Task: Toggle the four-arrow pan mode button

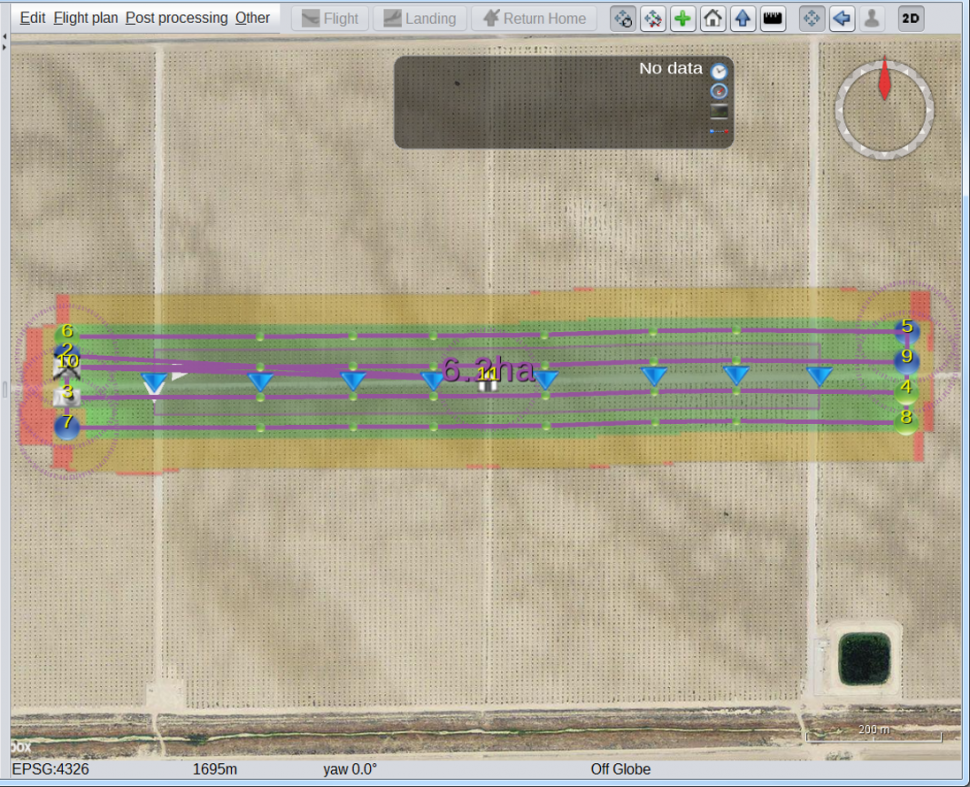Action: (812, 18)
